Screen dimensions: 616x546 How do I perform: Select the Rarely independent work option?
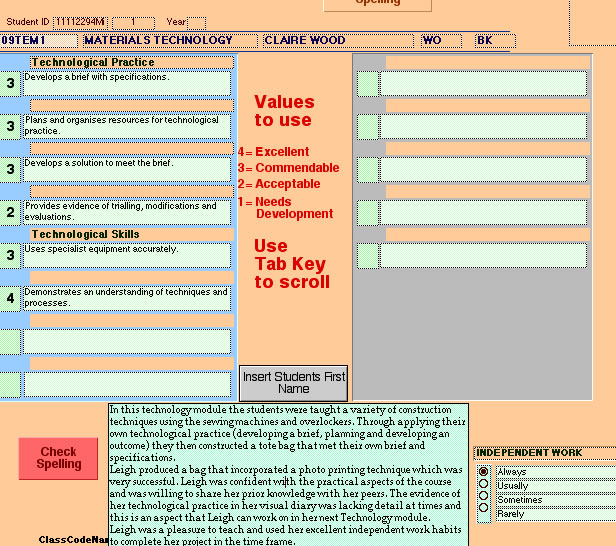tap(484, 508)
